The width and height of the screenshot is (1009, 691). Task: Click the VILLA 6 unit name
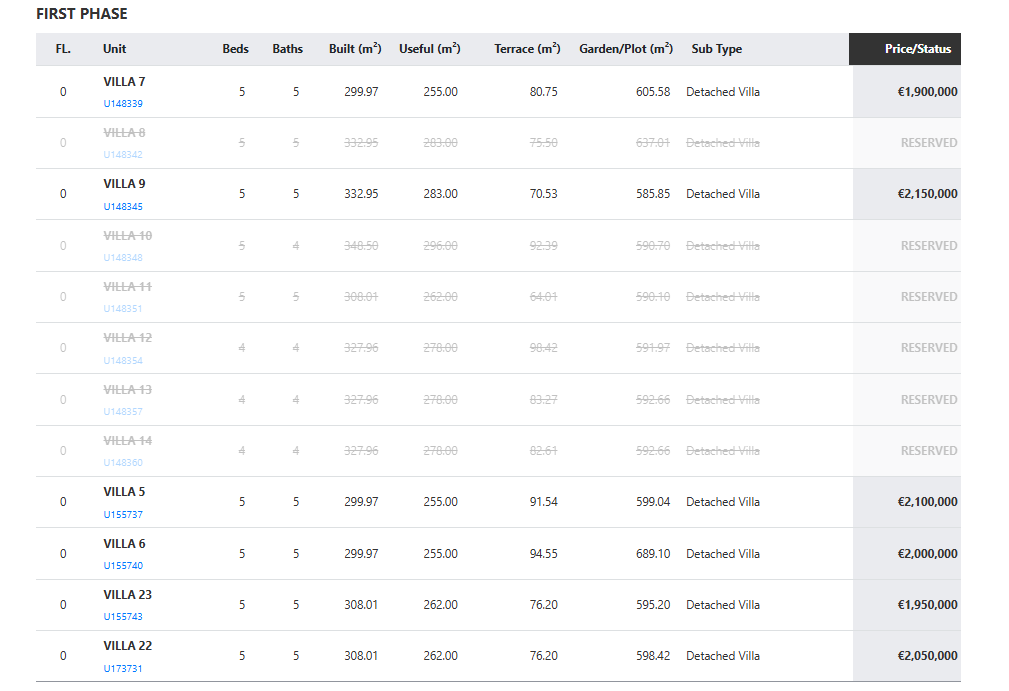tap(124, 544)
